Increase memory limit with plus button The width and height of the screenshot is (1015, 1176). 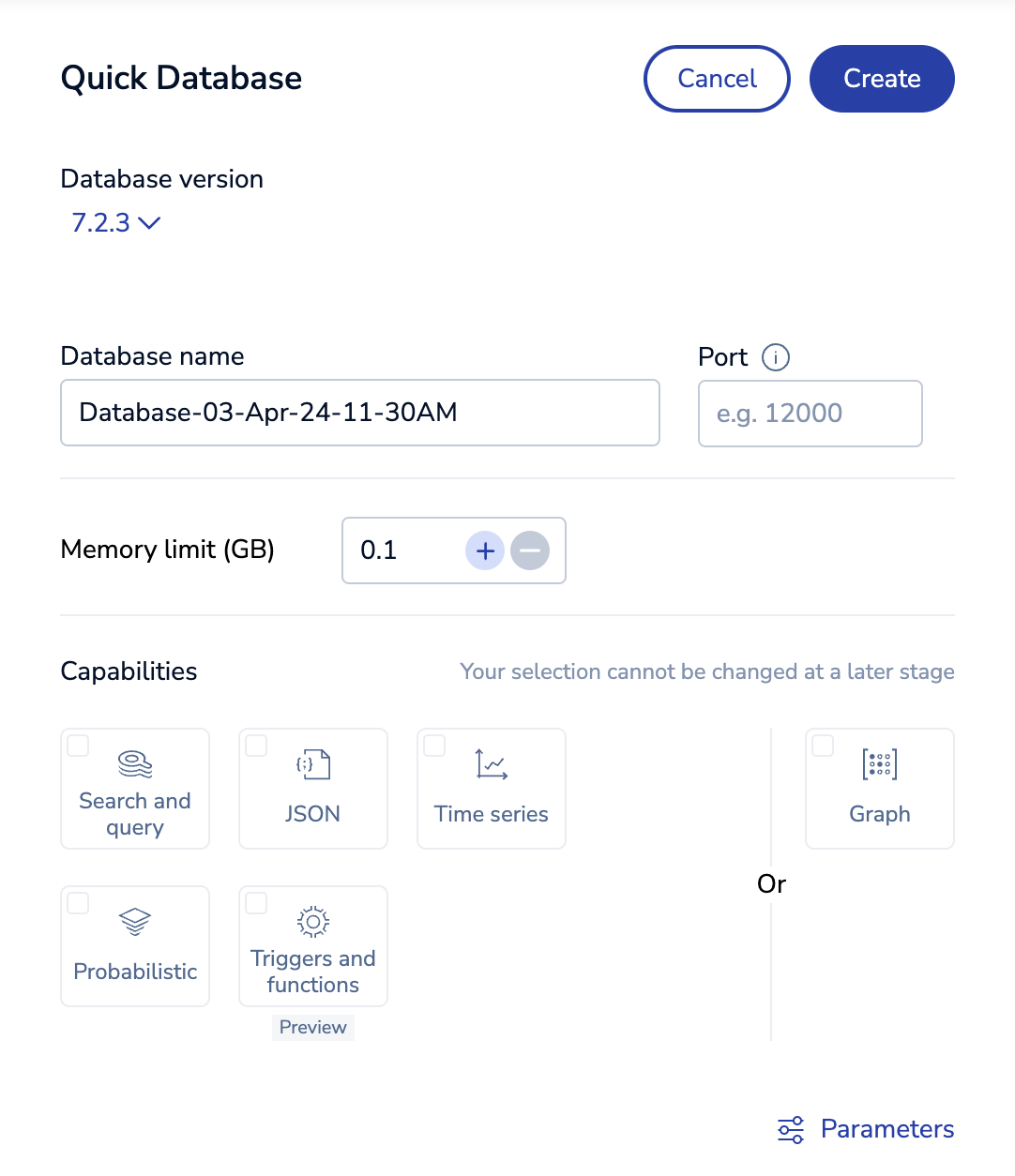tap(485, 550)
